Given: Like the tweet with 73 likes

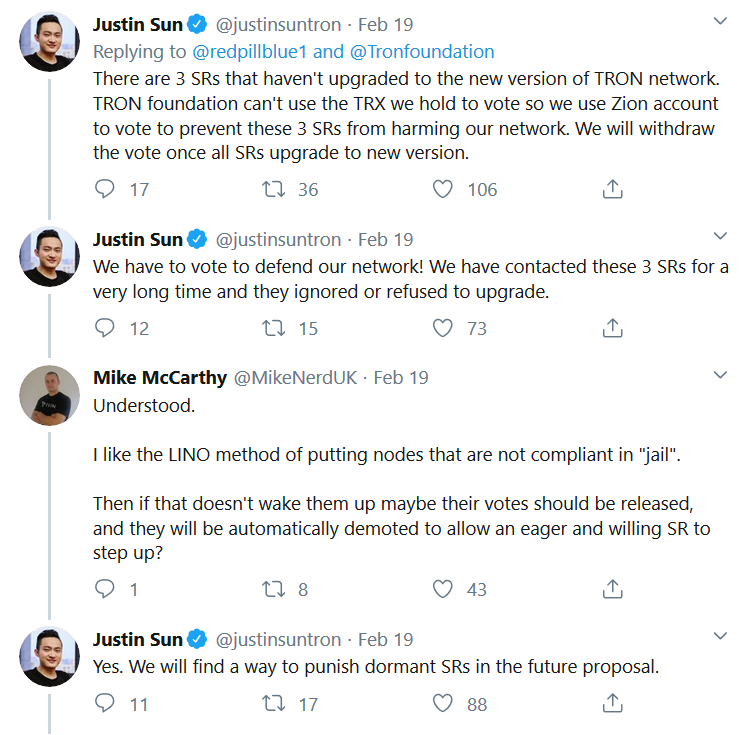Looking at the screenshot, I should pos(442,328).
